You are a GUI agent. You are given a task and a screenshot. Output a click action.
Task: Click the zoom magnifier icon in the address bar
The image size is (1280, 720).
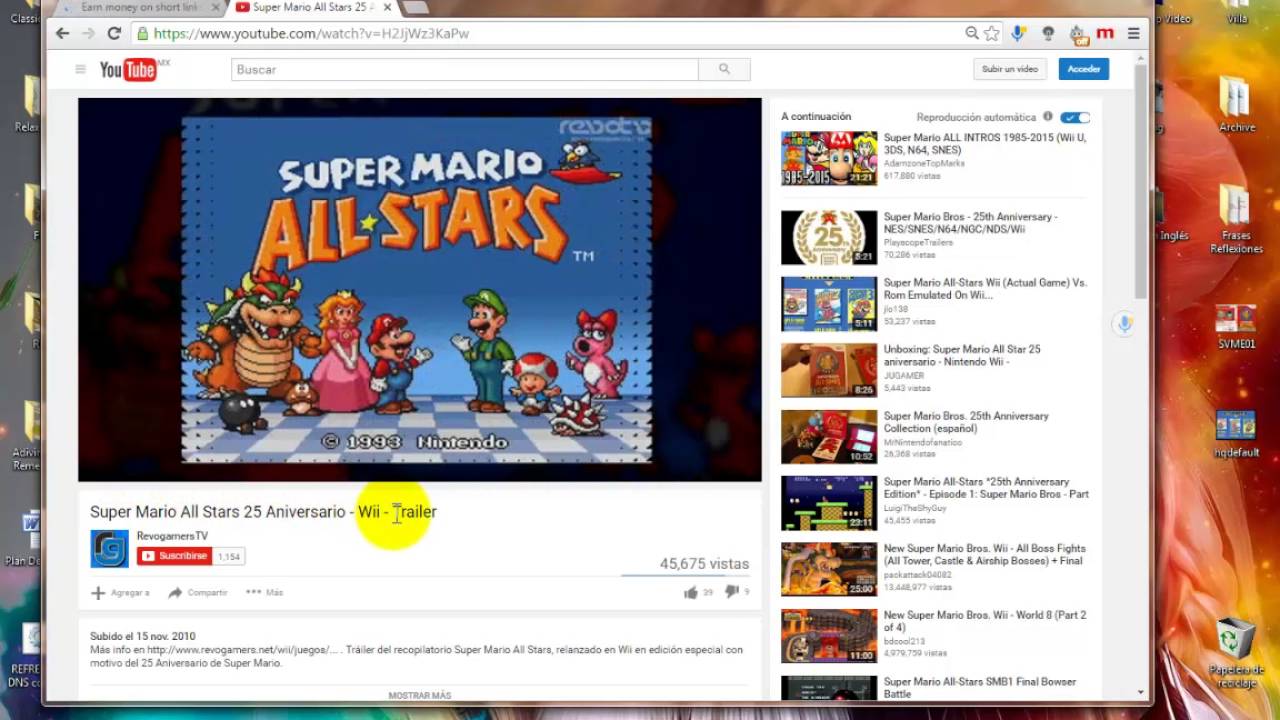click(x=971, y=33)
